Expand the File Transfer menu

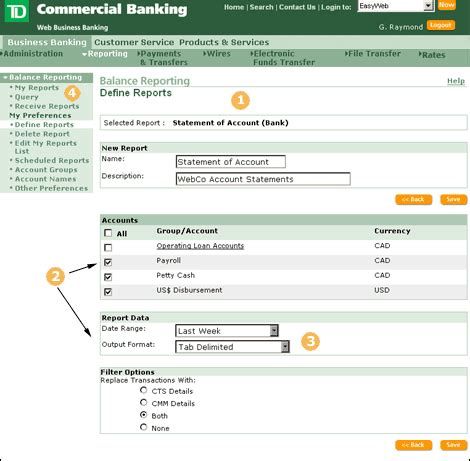[x=373, y=54]
